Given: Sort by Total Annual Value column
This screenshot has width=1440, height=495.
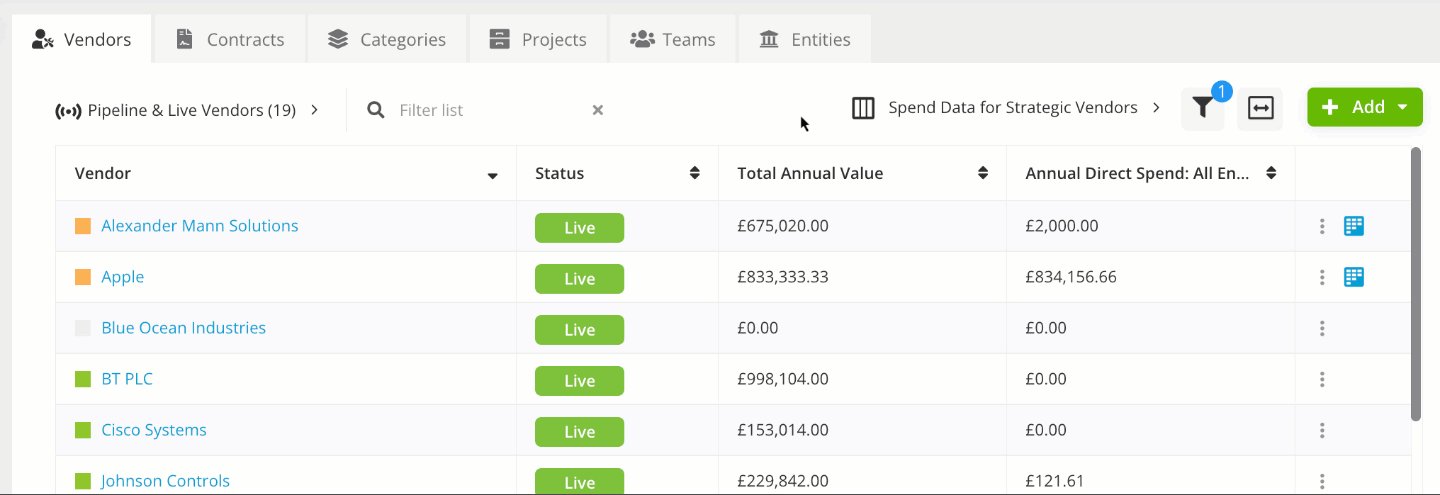Looking at the screenshot, I should pos(983,173).
